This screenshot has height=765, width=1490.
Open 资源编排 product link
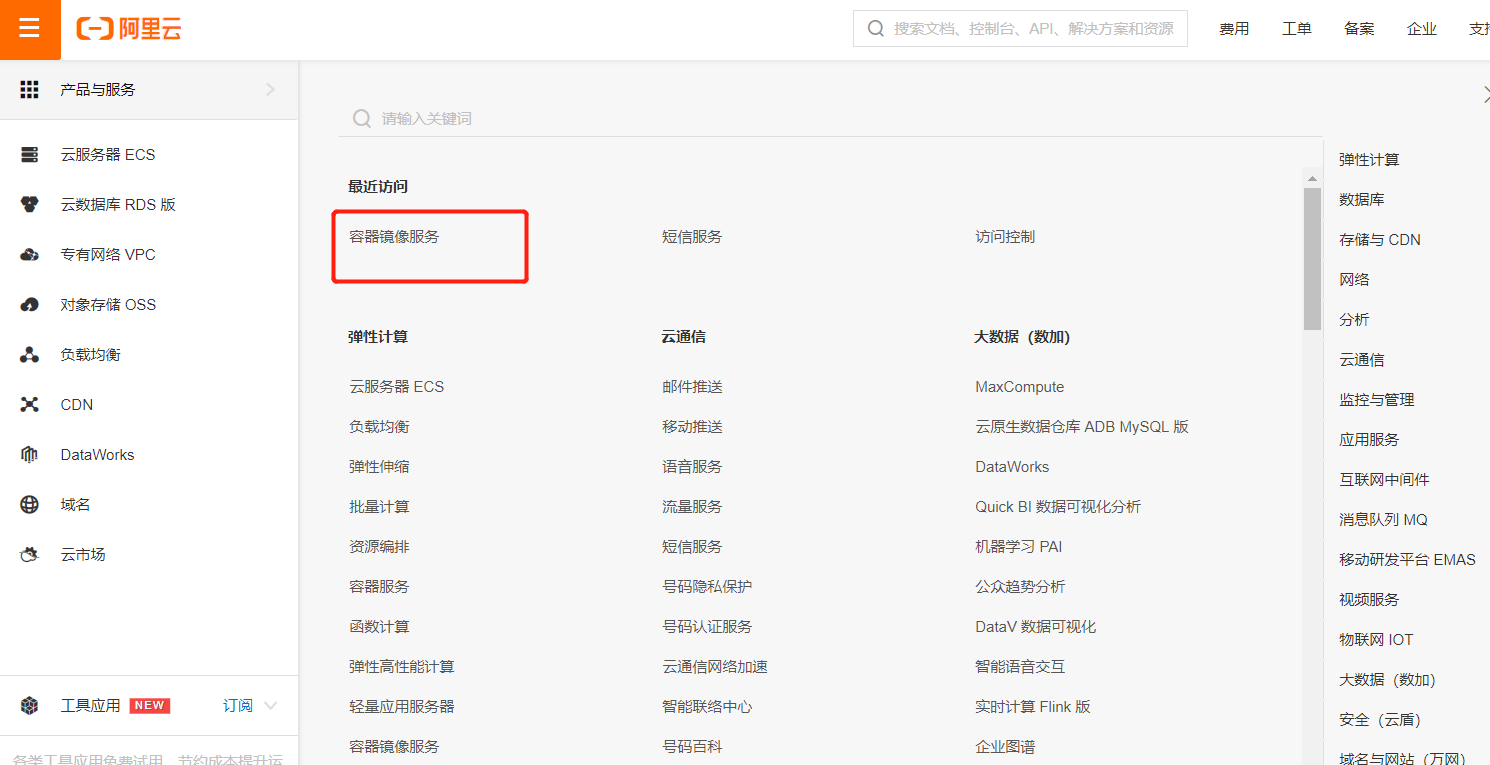379,547
